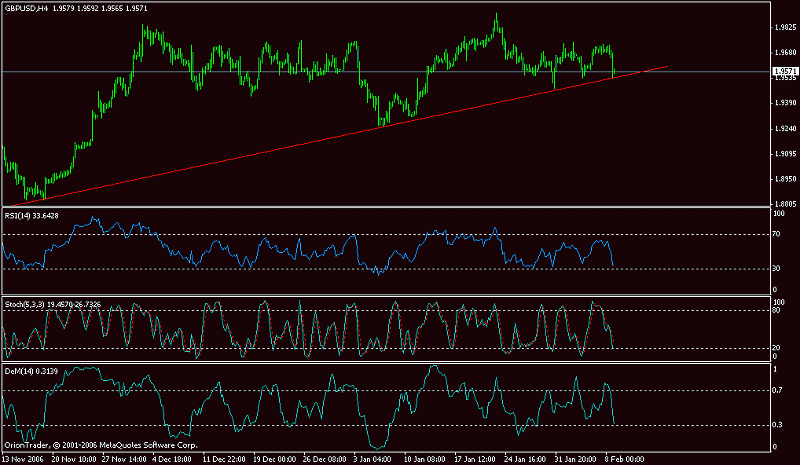Click the 1.9240 price scale label
Image resolution: width=800 pixels, height=465 pixels.
[784, 129]
